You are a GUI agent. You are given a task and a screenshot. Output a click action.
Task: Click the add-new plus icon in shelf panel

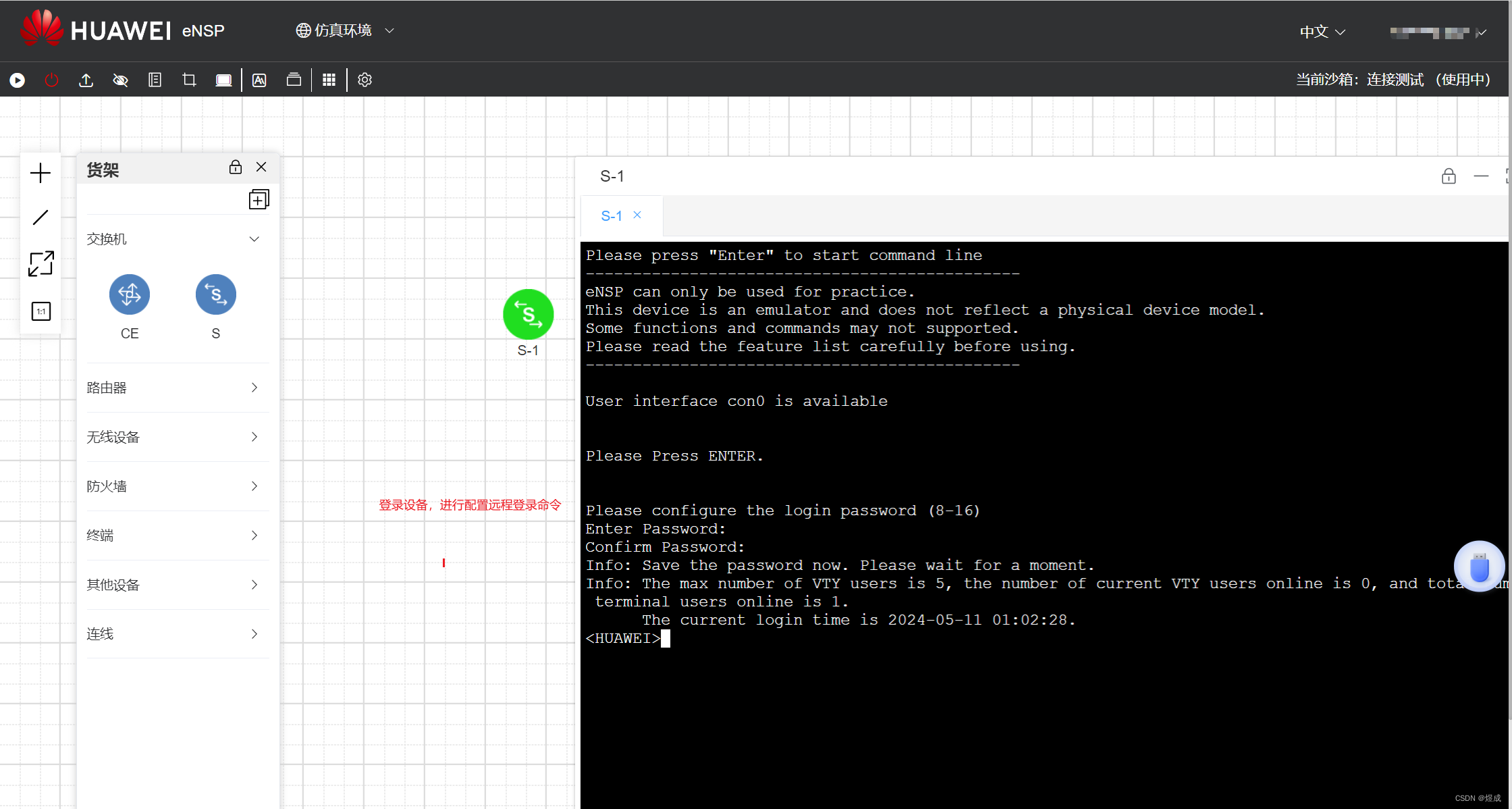(x=259, y=200)
